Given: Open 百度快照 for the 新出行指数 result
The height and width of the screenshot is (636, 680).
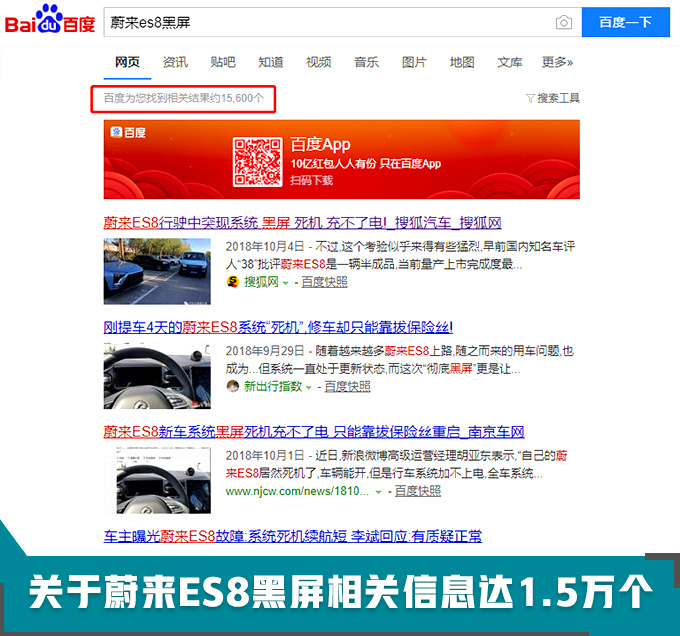Looking at the screenshot, I should (347, 386).
